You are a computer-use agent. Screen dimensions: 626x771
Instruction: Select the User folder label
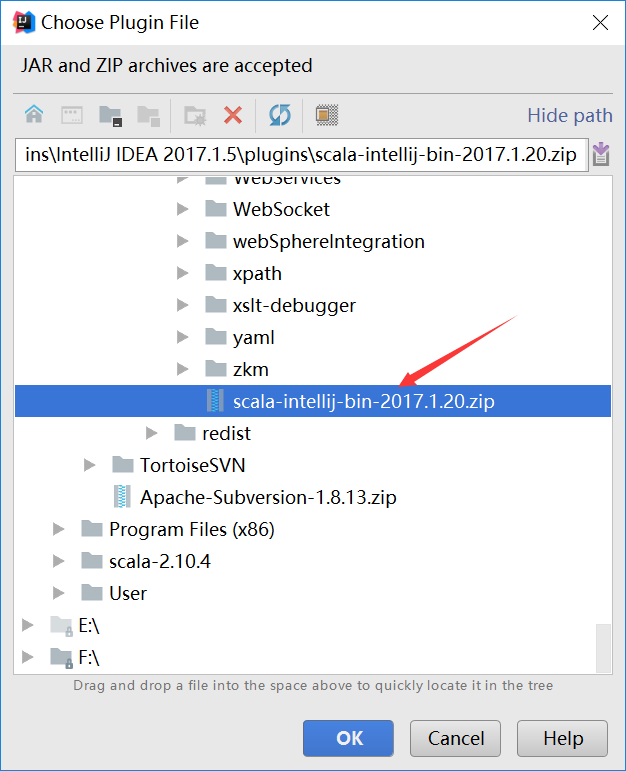(x=128, y=593)
